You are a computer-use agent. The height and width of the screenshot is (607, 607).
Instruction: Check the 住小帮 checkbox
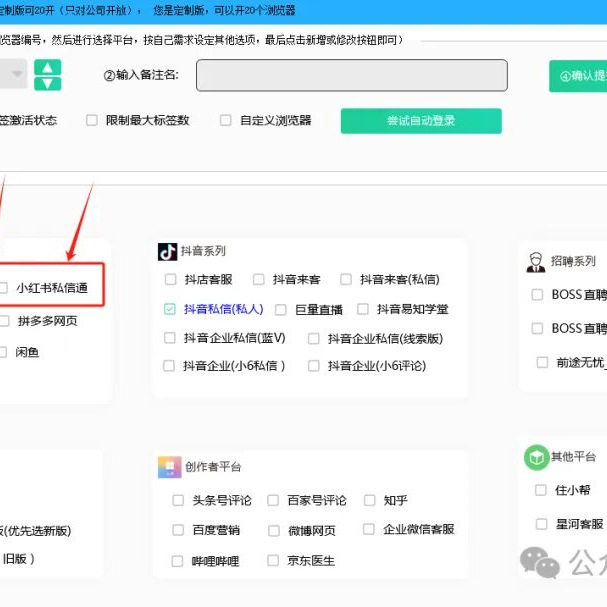[540, 490]
